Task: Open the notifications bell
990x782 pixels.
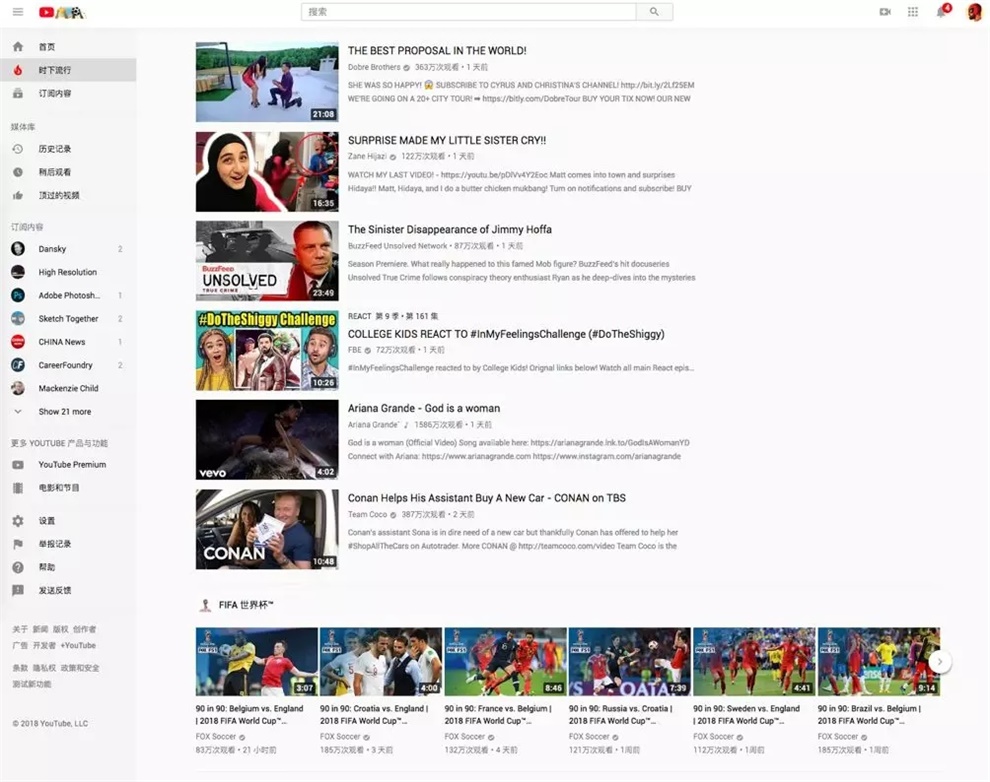Action: [942, 11]
